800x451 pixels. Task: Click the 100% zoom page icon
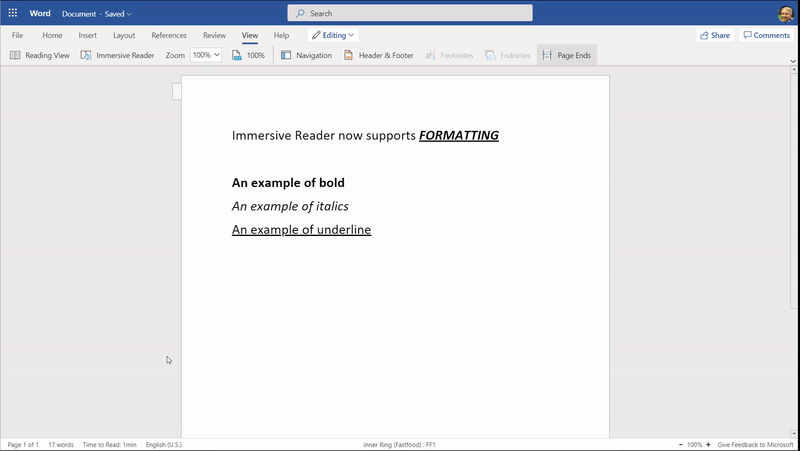(x=237, y=55)
